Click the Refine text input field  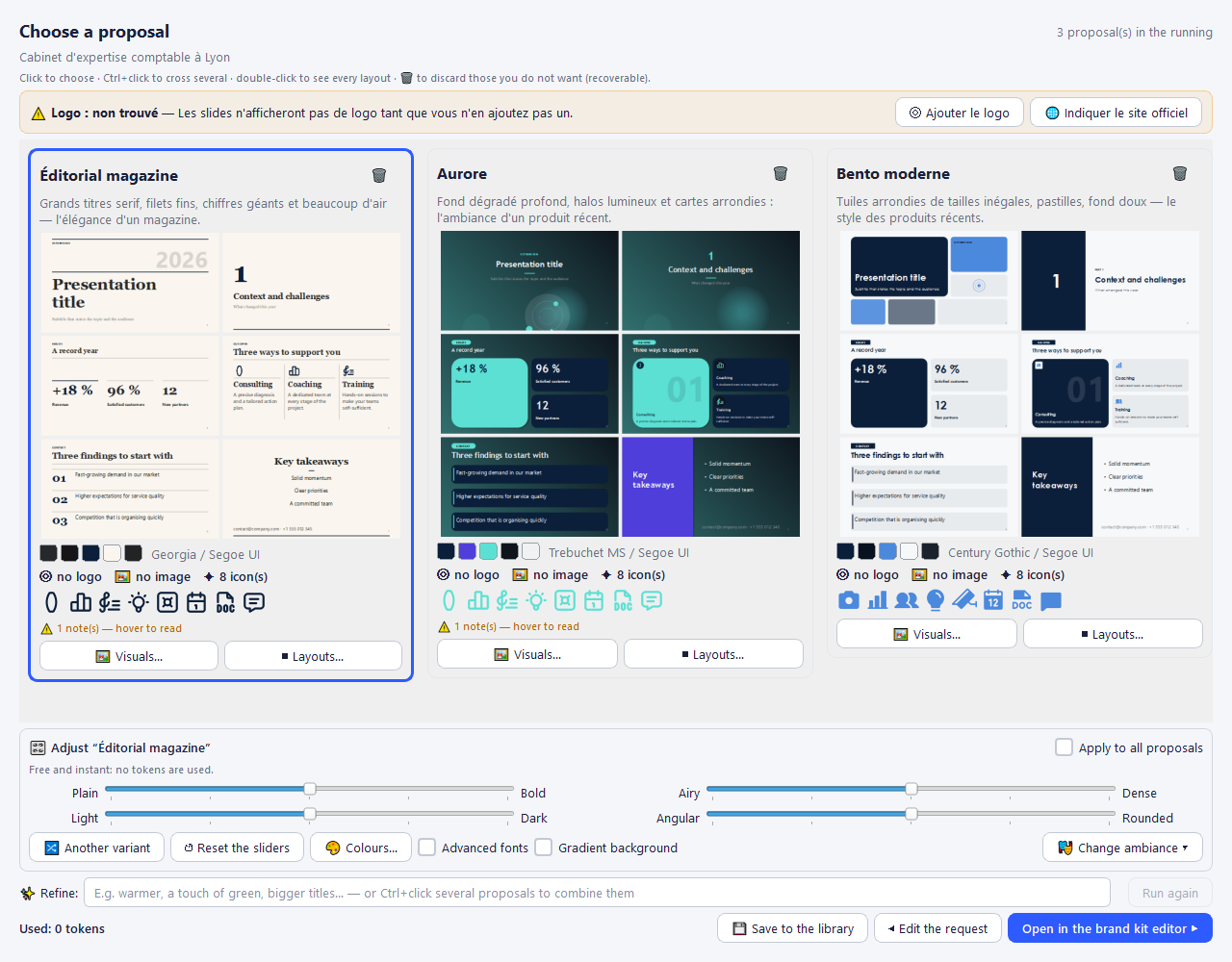click(597, 893)
